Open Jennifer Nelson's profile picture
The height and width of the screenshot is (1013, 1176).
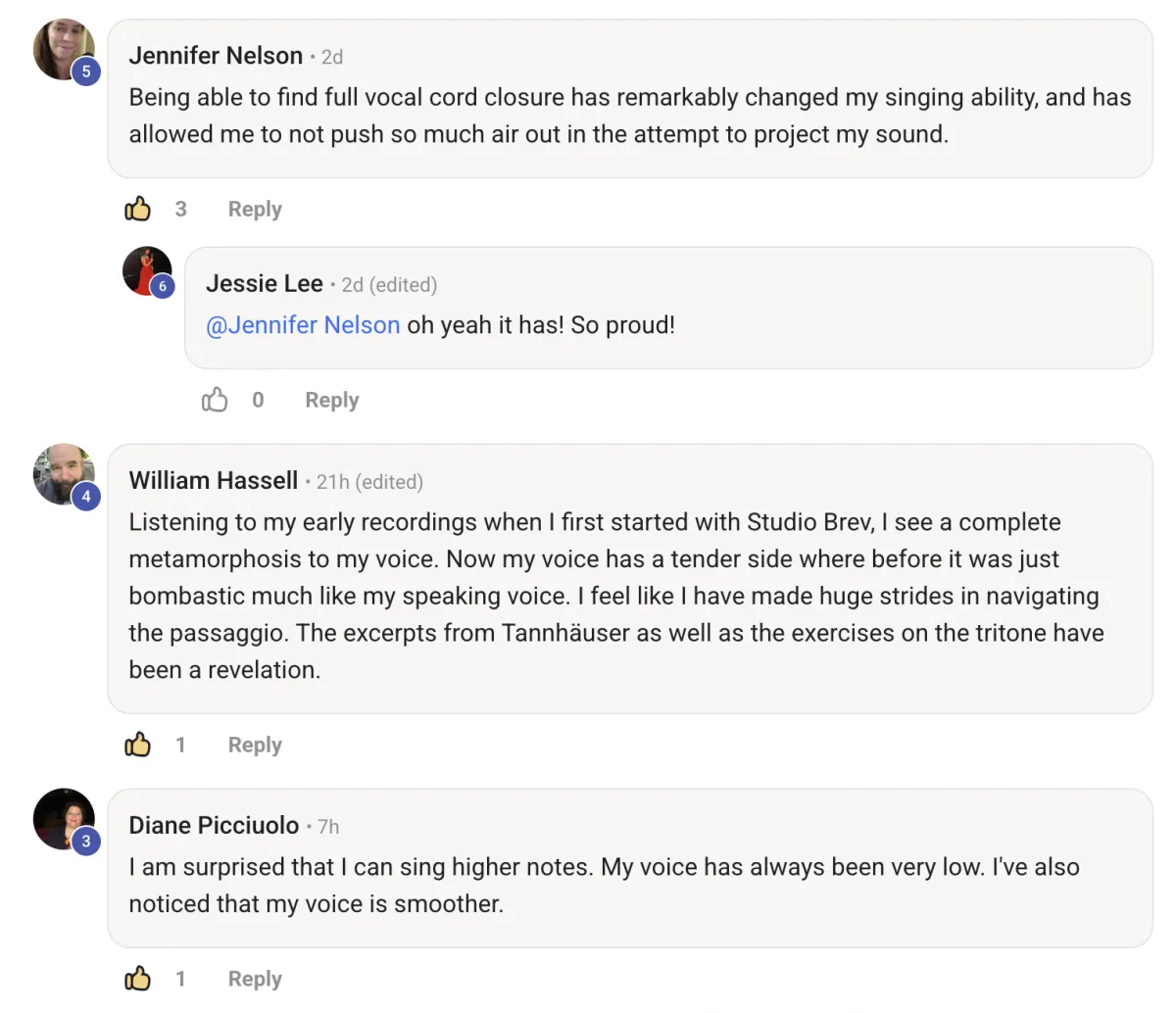61,47
